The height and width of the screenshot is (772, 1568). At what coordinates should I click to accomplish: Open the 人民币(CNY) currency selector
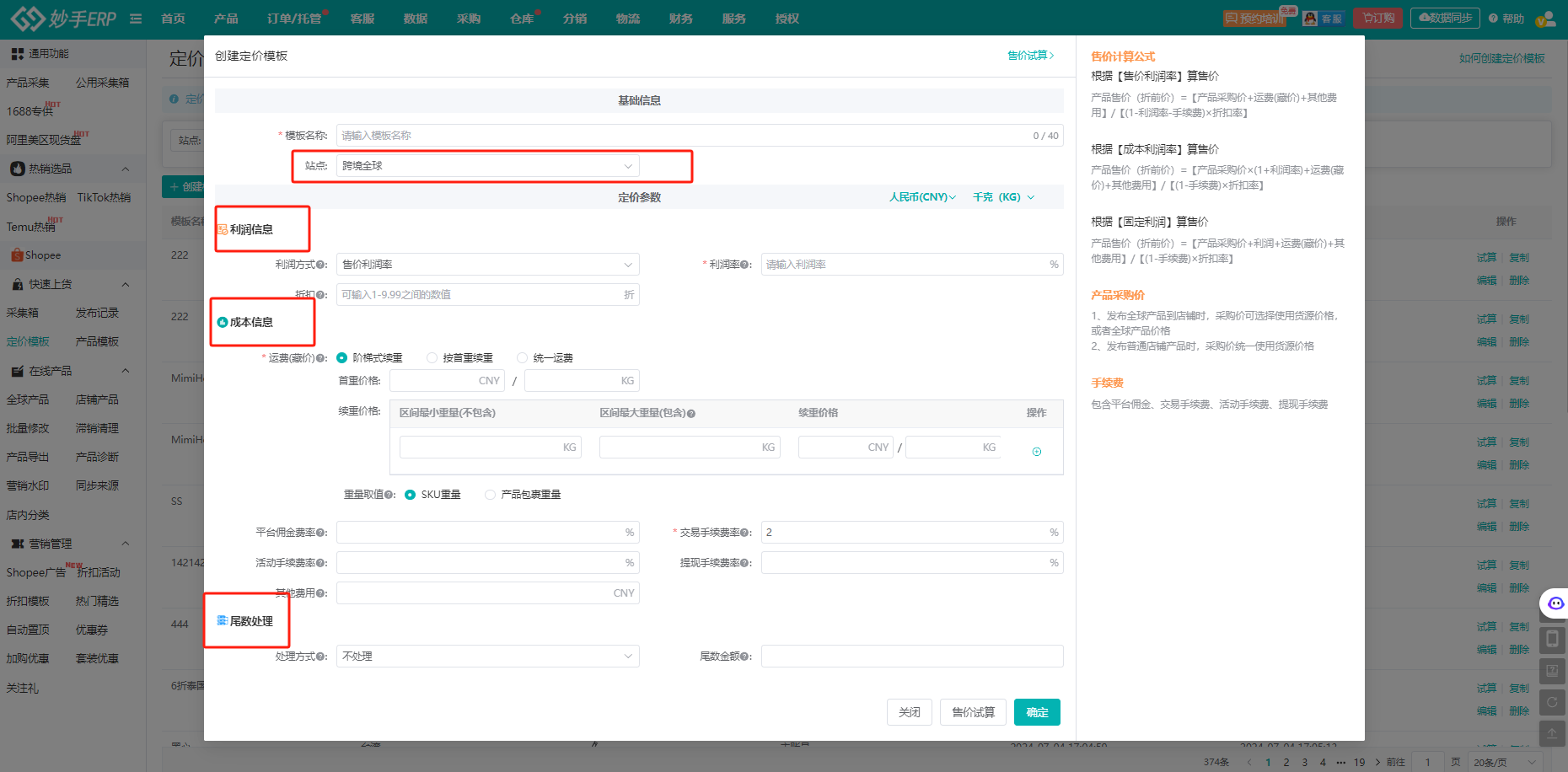point(922,197)
